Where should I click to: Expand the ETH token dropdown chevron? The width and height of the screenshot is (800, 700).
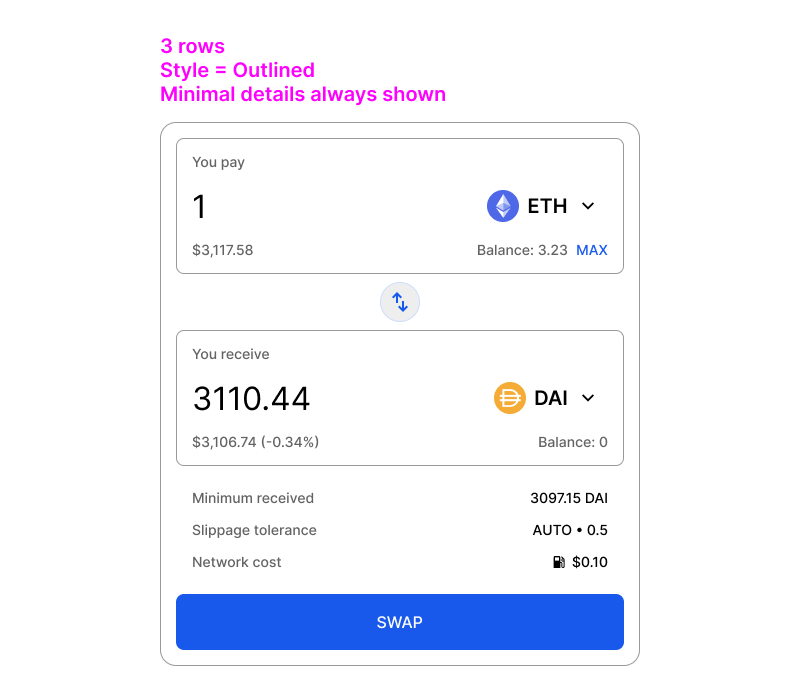pos(588,206)
